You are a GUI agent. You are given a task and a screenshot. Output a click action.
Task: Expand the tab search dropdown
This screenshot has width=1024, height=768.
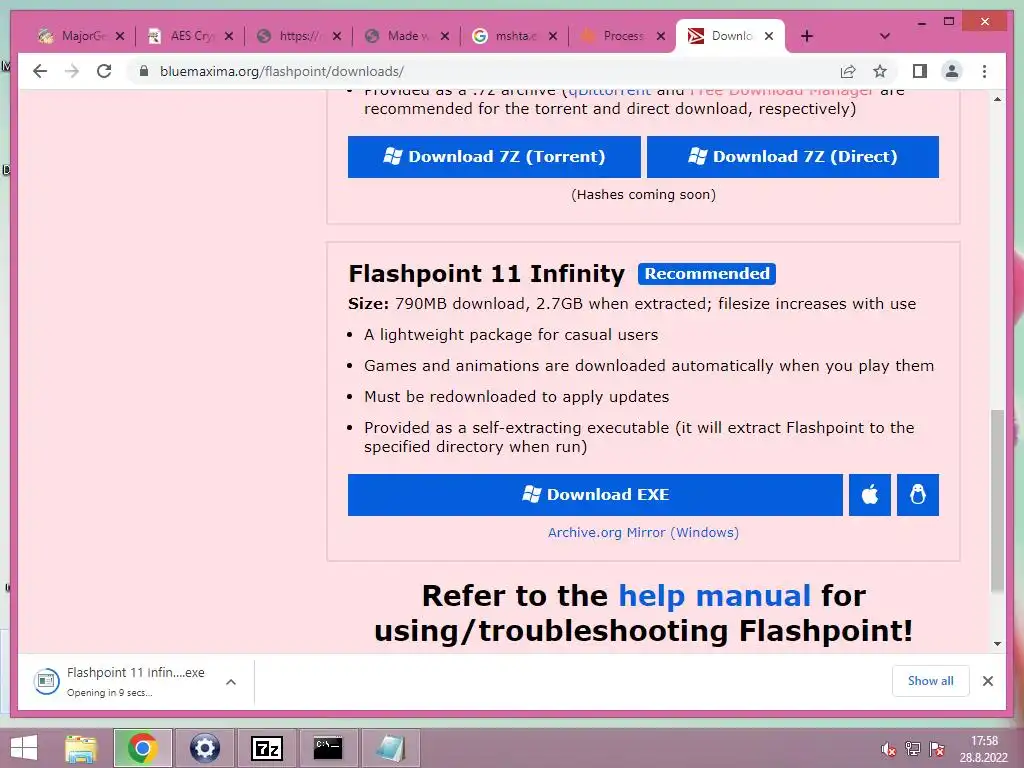[884, 36]
